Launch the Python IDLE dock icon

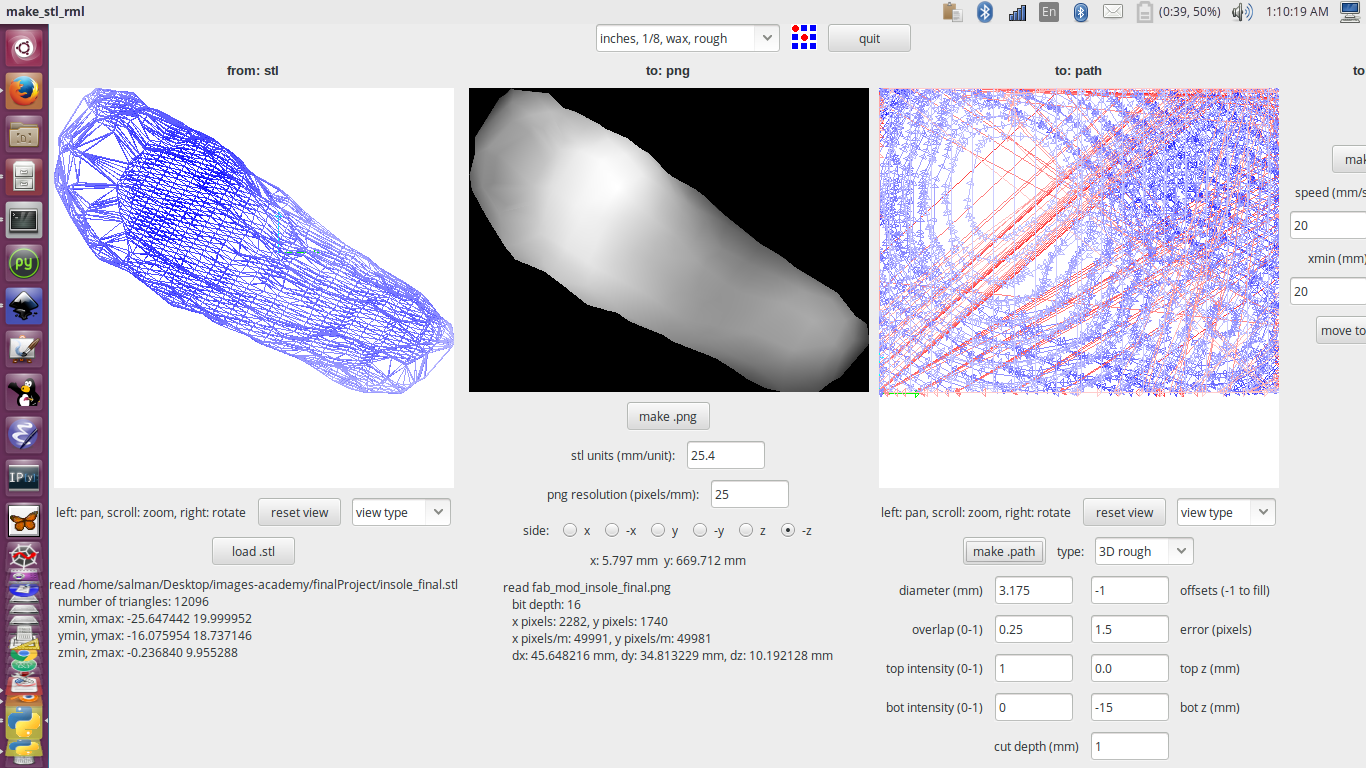(x=23, y=262)
